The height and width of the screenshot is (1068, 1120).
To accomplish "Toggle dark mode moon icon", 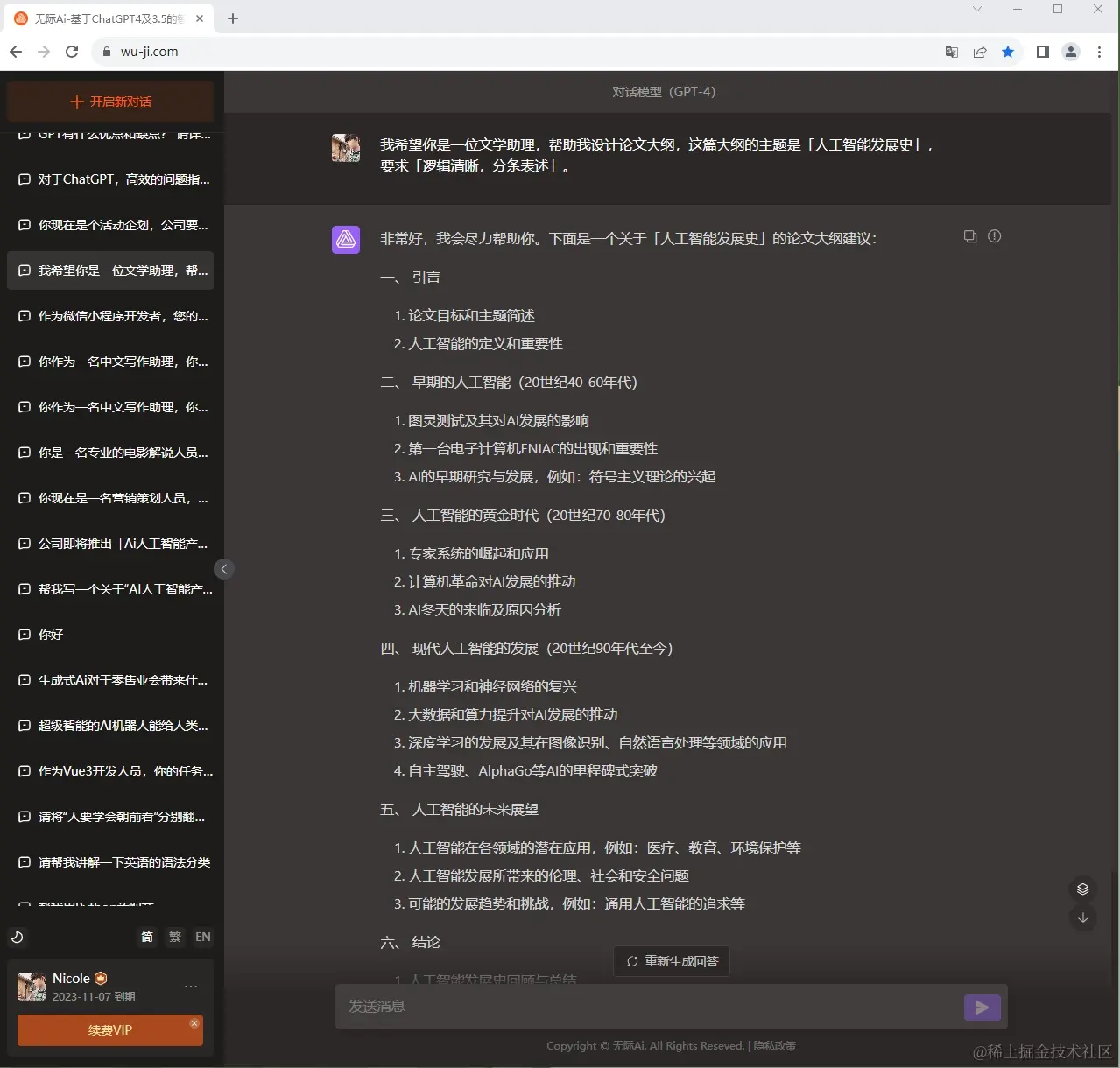I will 17,937.
